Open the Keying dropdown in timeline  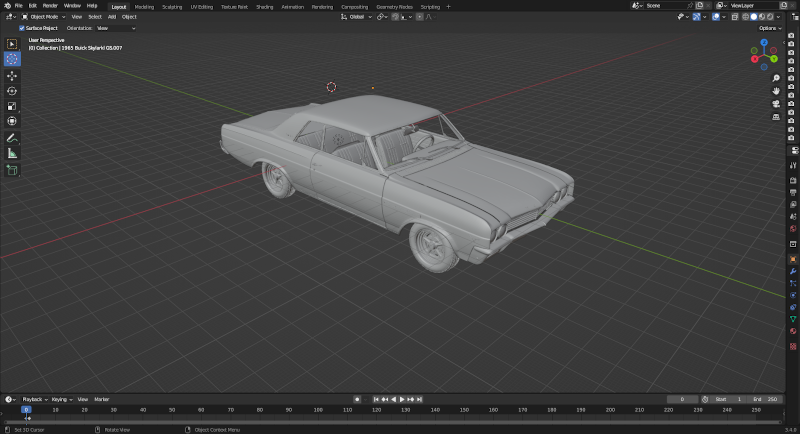tap(62, 399)
